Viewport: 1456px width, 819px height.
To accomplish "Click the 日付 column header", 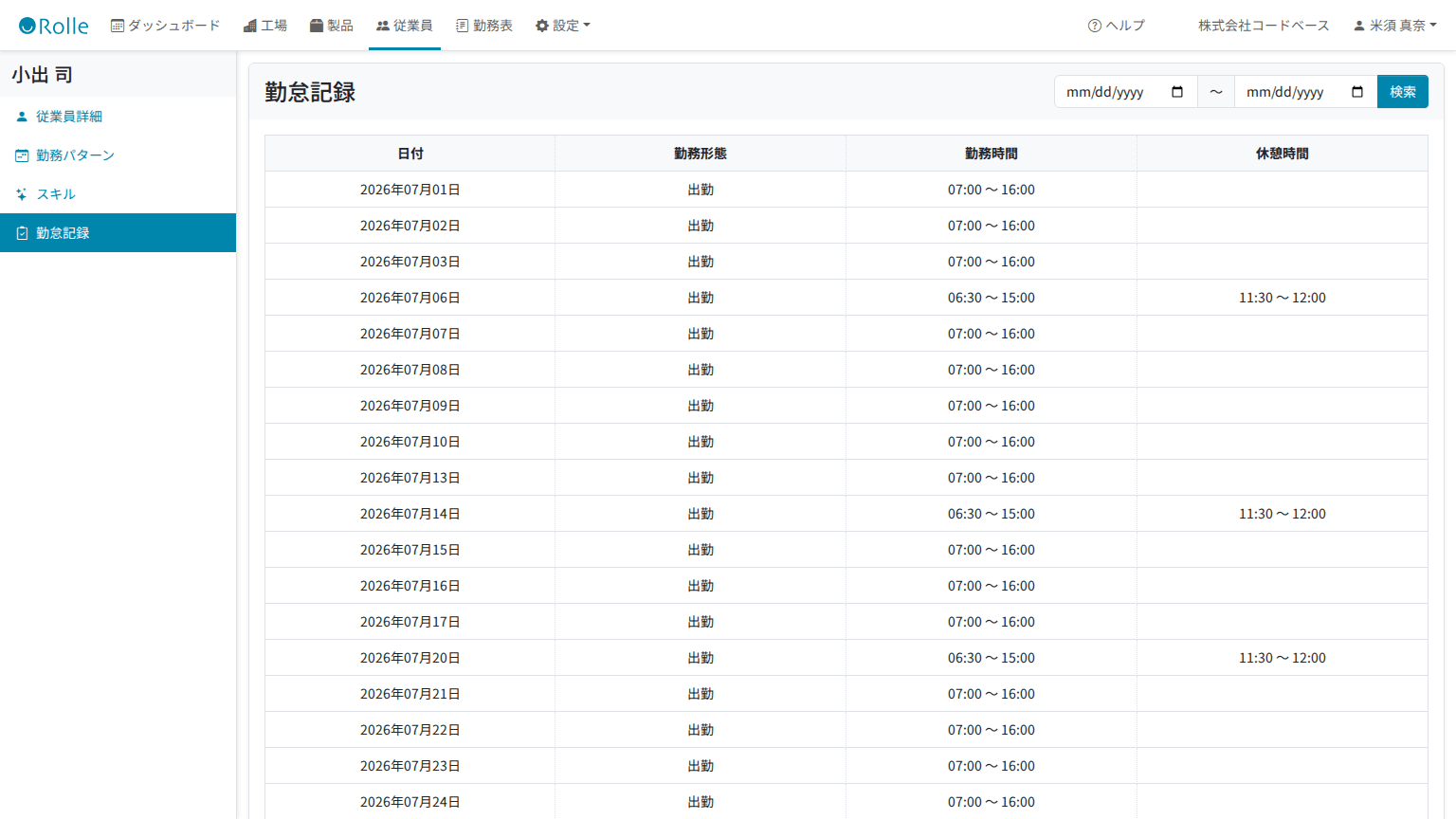I will pos(410,154).
